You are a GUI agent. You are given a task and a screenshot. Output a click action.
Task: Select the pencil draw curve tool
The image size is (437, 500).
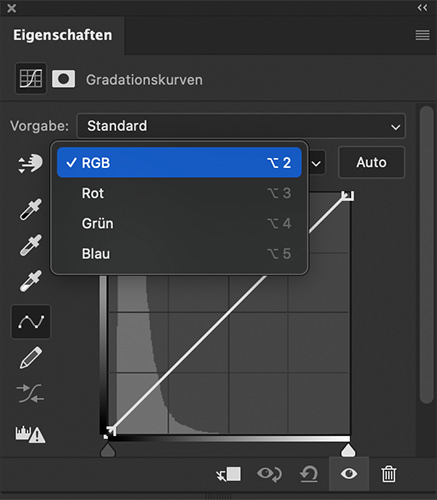(31, 358)
